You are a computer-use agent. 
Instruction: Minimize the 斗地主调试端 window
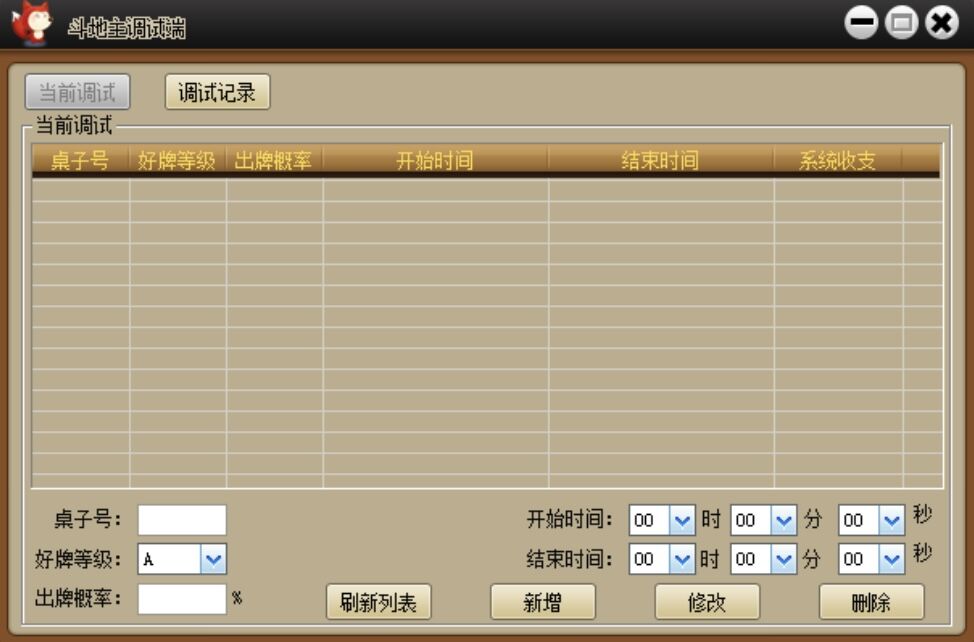coord(860,23)
